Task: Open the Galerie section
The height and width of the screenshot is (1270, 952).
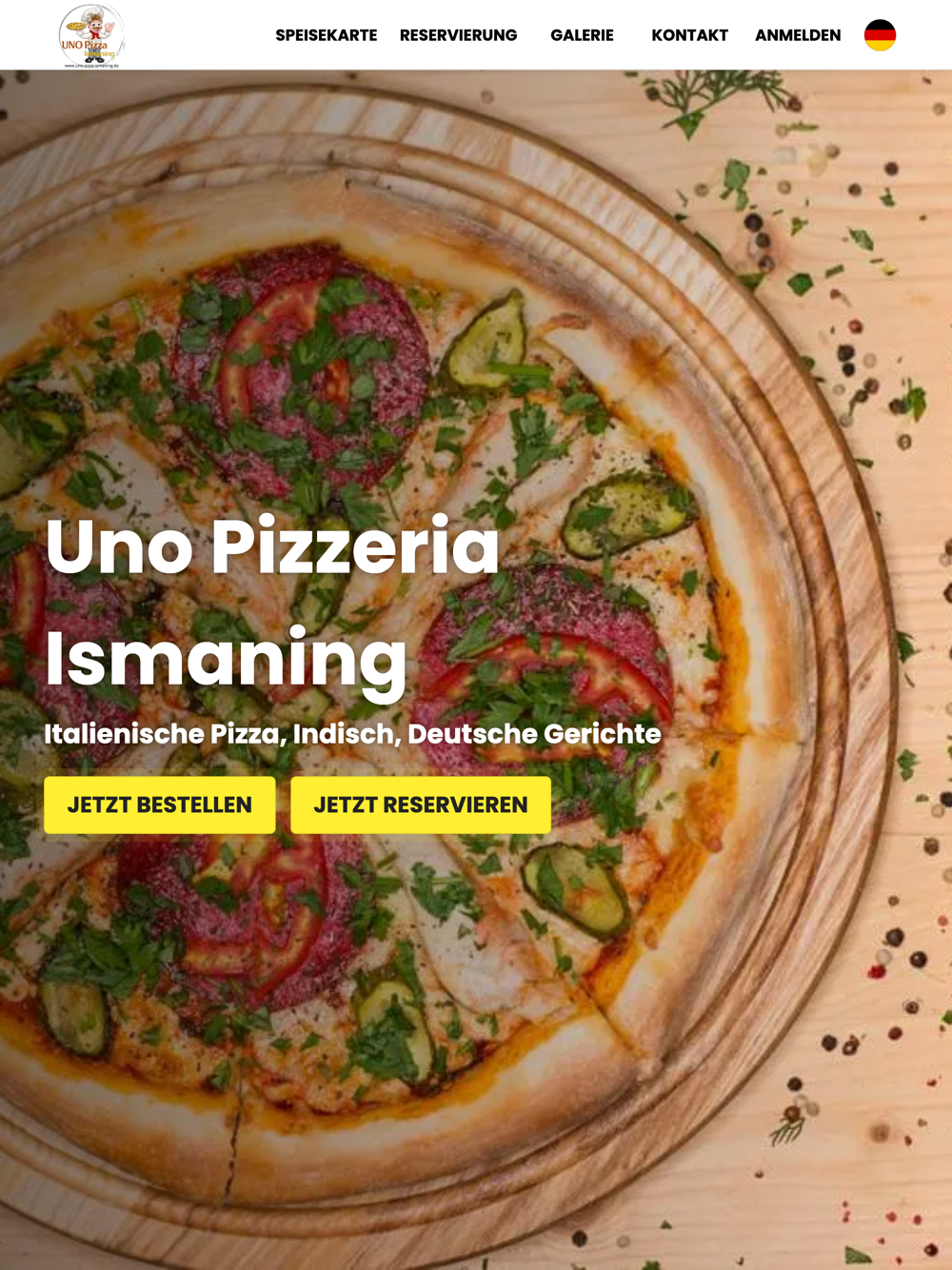Action: (x=582, y=35)
